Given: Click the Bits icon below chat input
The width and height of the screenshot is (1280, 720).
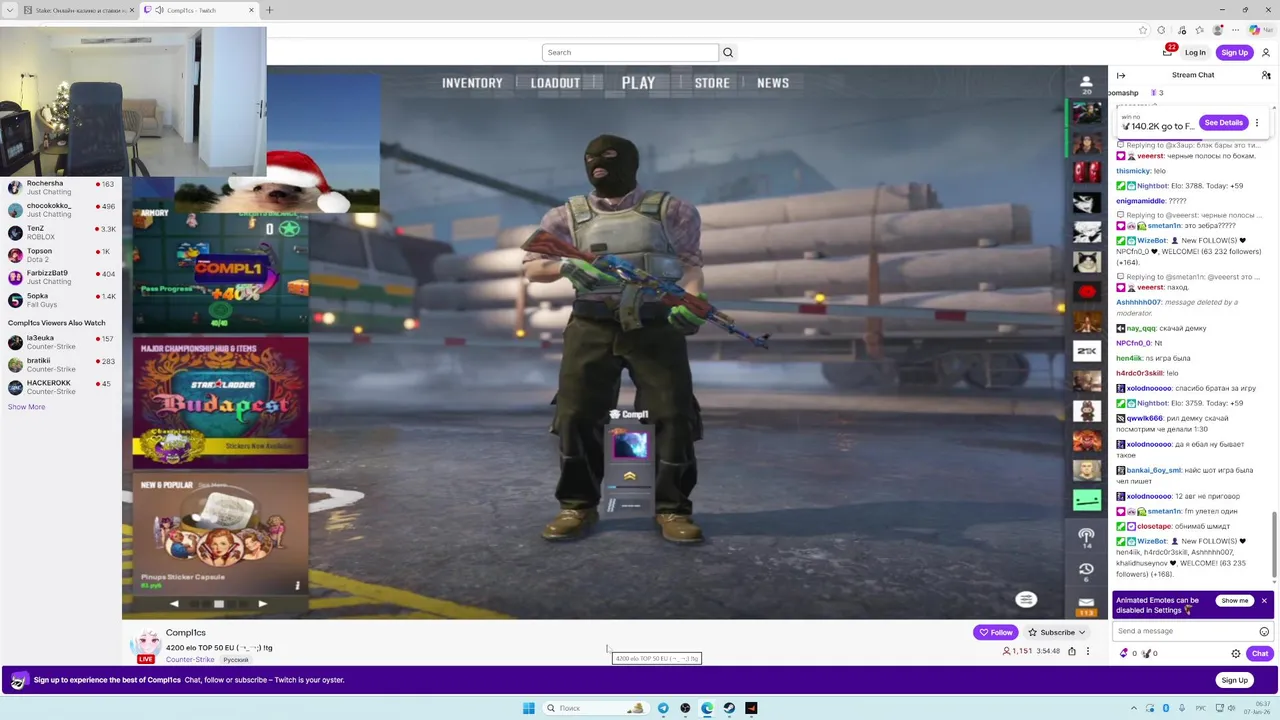Looking at the screenshot, I should 1123,653.
